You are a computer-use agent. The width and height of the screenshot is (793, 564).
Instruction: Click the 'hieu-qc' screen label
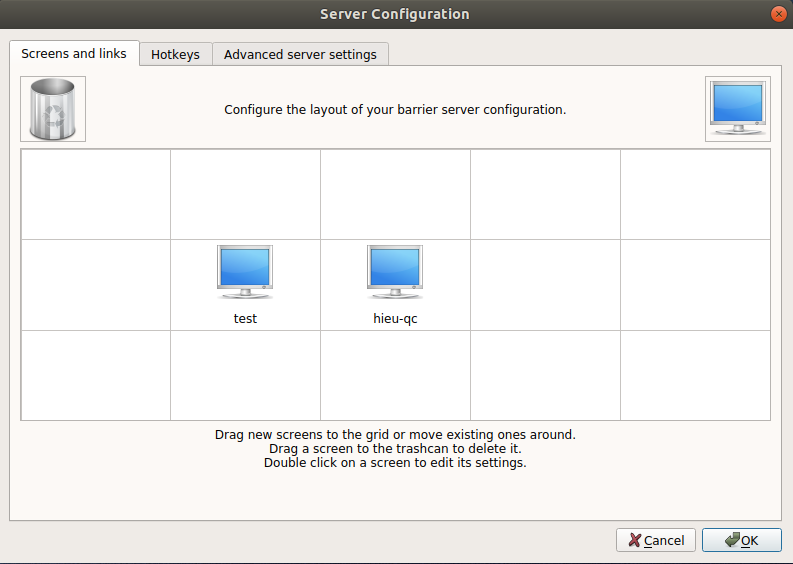click(395, 319)
